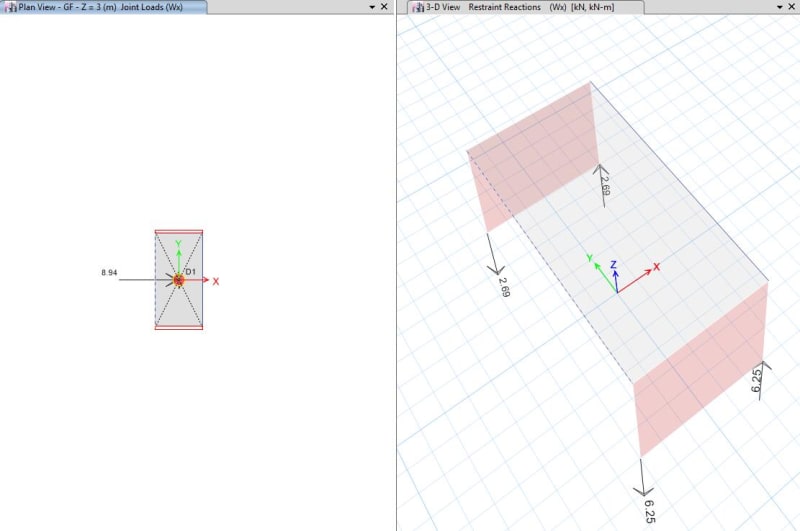Click the red X axis label in plan view
800x531 pixels.
[x=216, y=282]
